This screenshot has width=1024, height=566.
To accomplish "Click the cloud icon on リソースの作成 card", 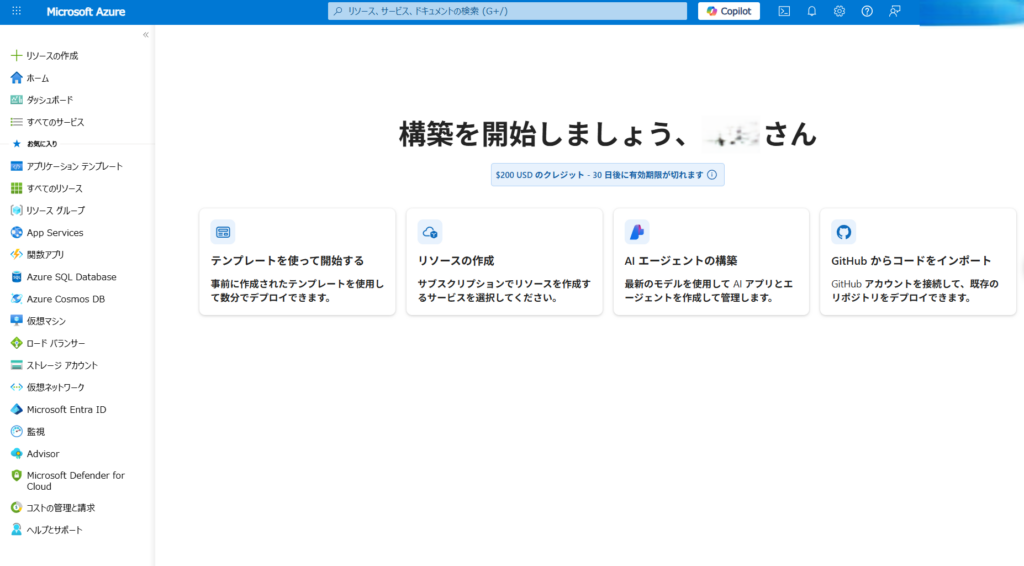I will (430, 232).
